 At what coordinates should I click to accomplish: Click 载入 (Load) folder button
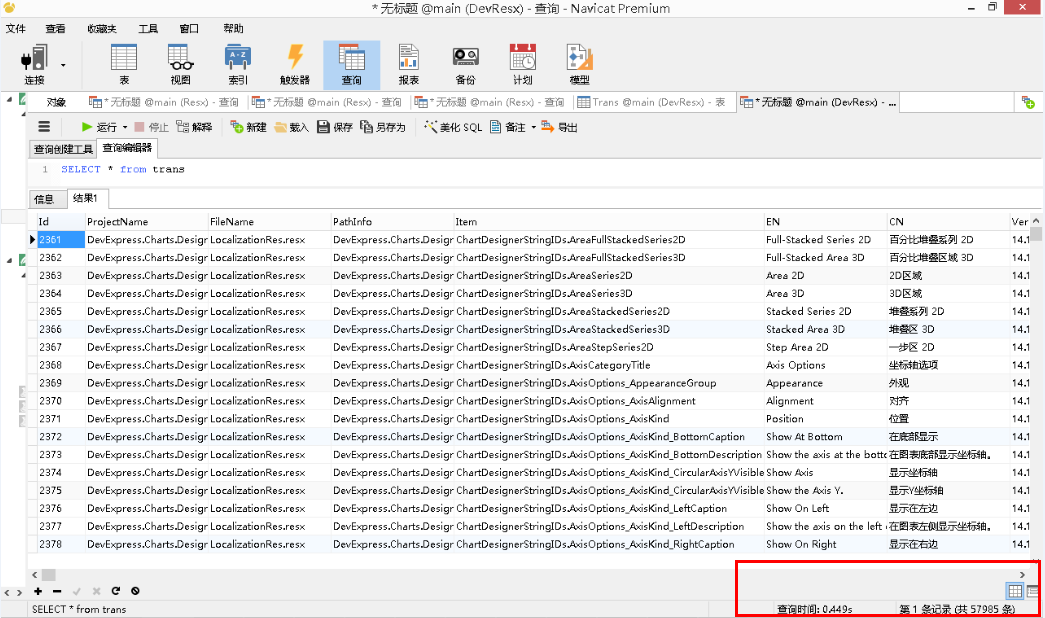[291, 127]
